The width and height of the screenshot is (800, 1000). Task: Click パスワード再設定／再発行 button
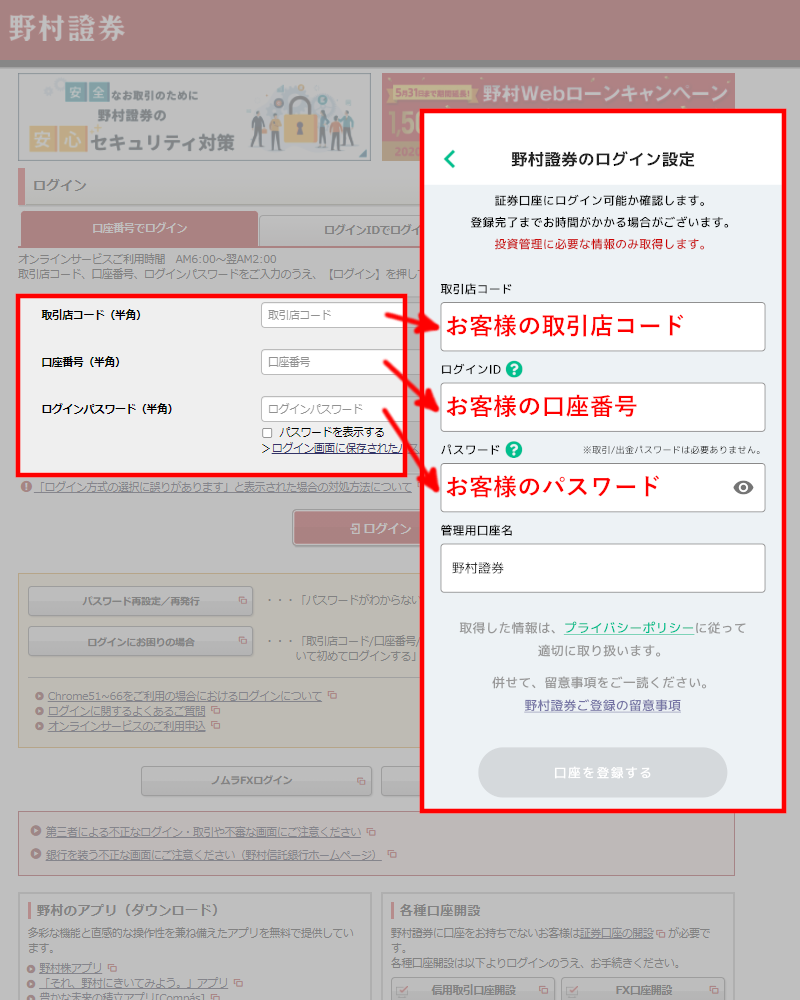pos(140,601)
